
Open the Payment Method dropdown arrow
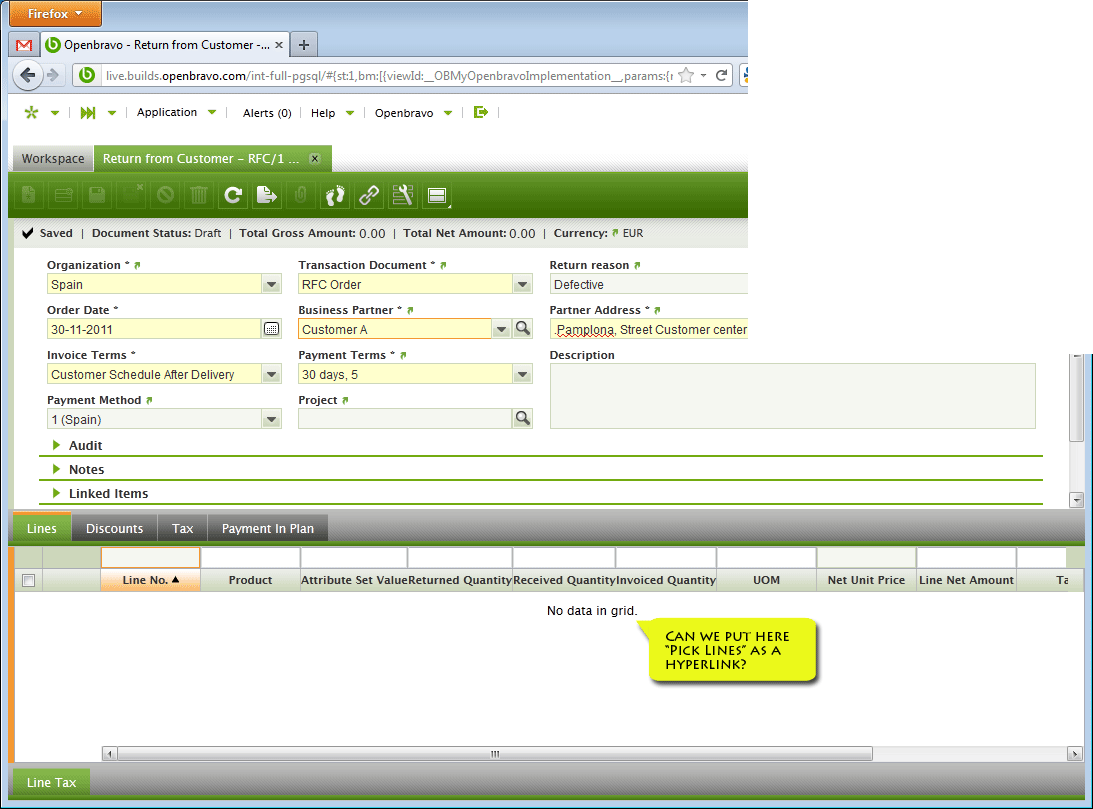coord(272,419)
